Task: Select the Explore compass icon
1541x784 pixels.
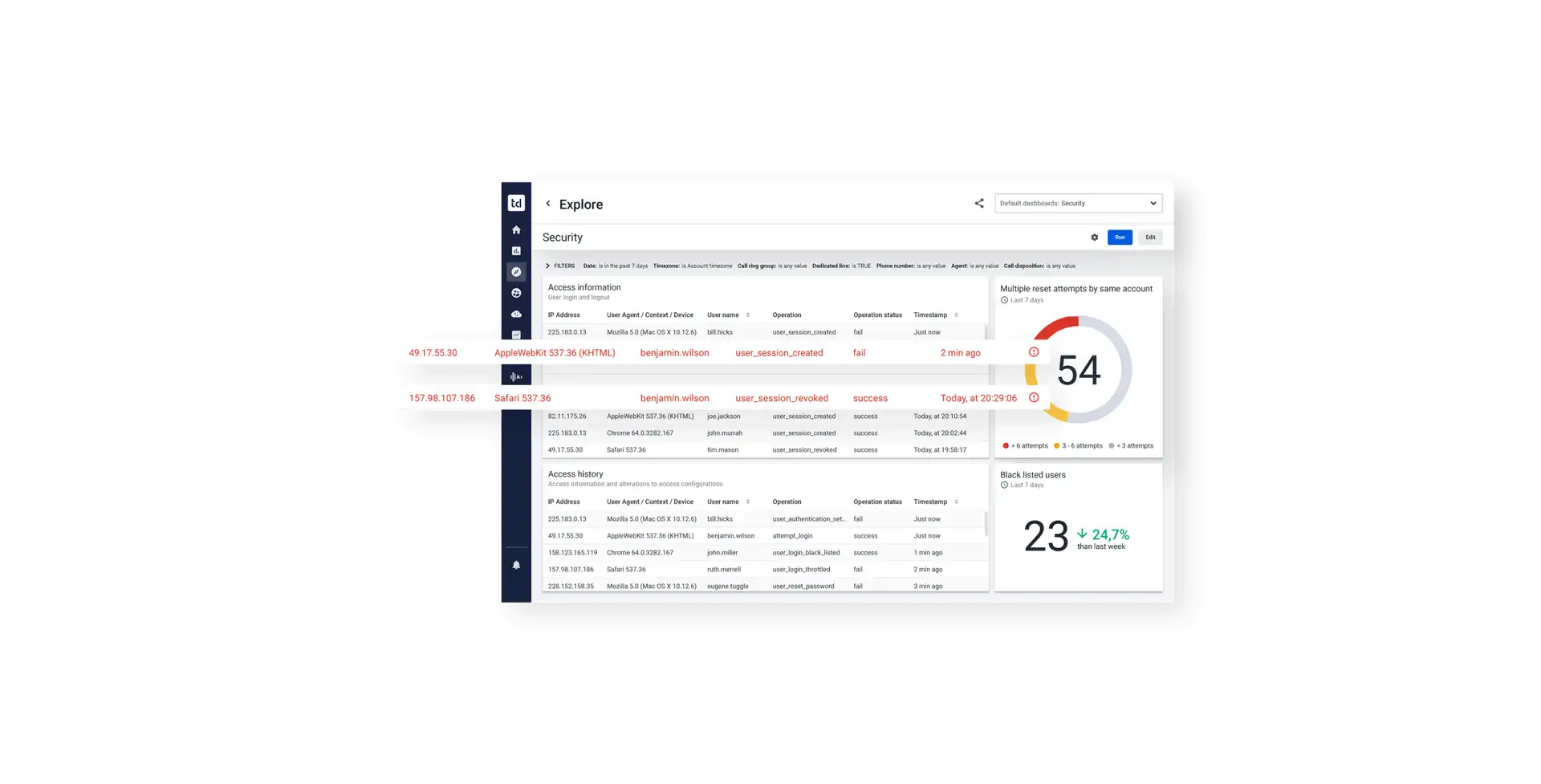Action: point(516,272)
